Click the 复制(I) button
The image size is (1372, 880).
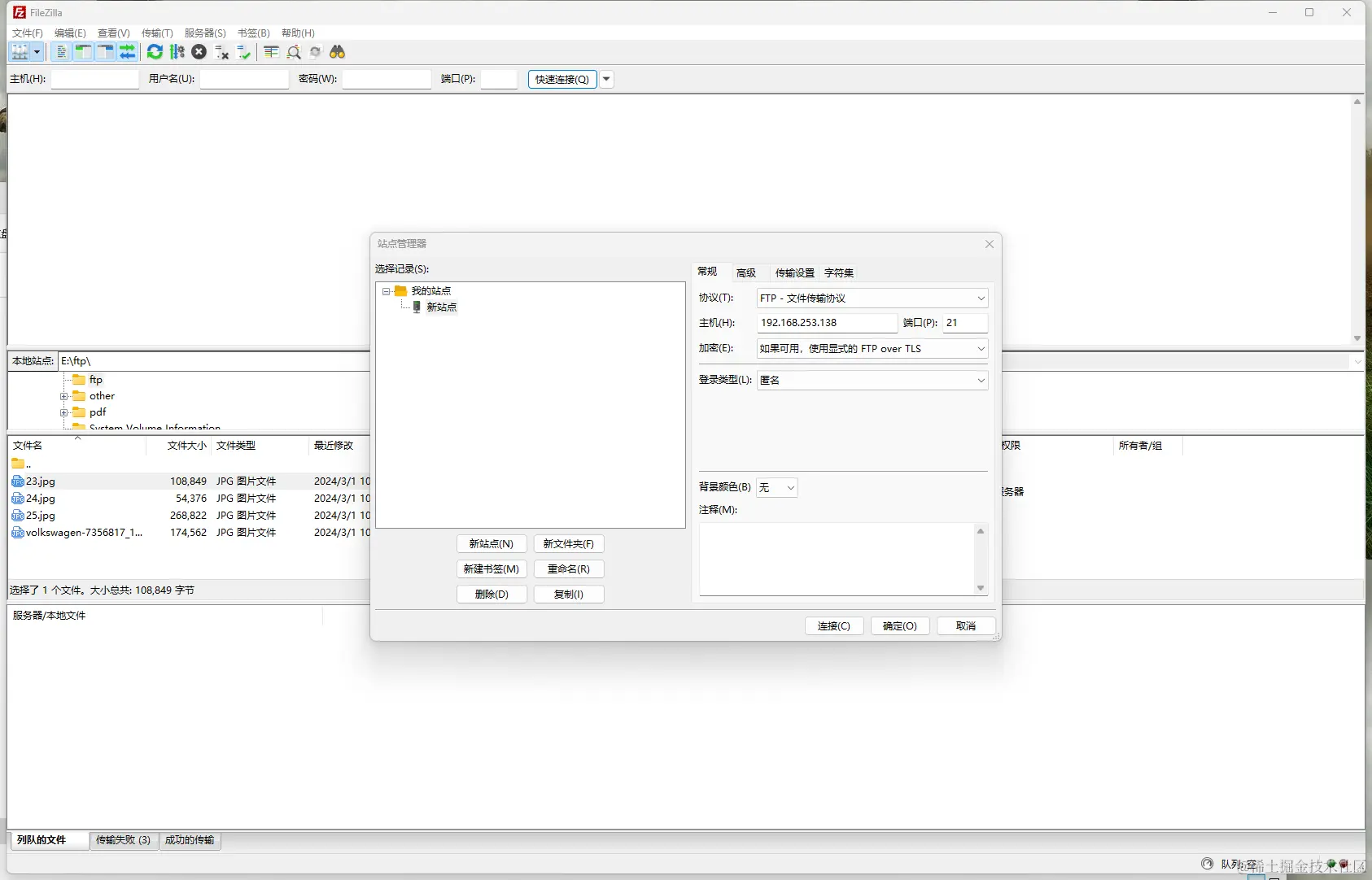tap(569, 595)
